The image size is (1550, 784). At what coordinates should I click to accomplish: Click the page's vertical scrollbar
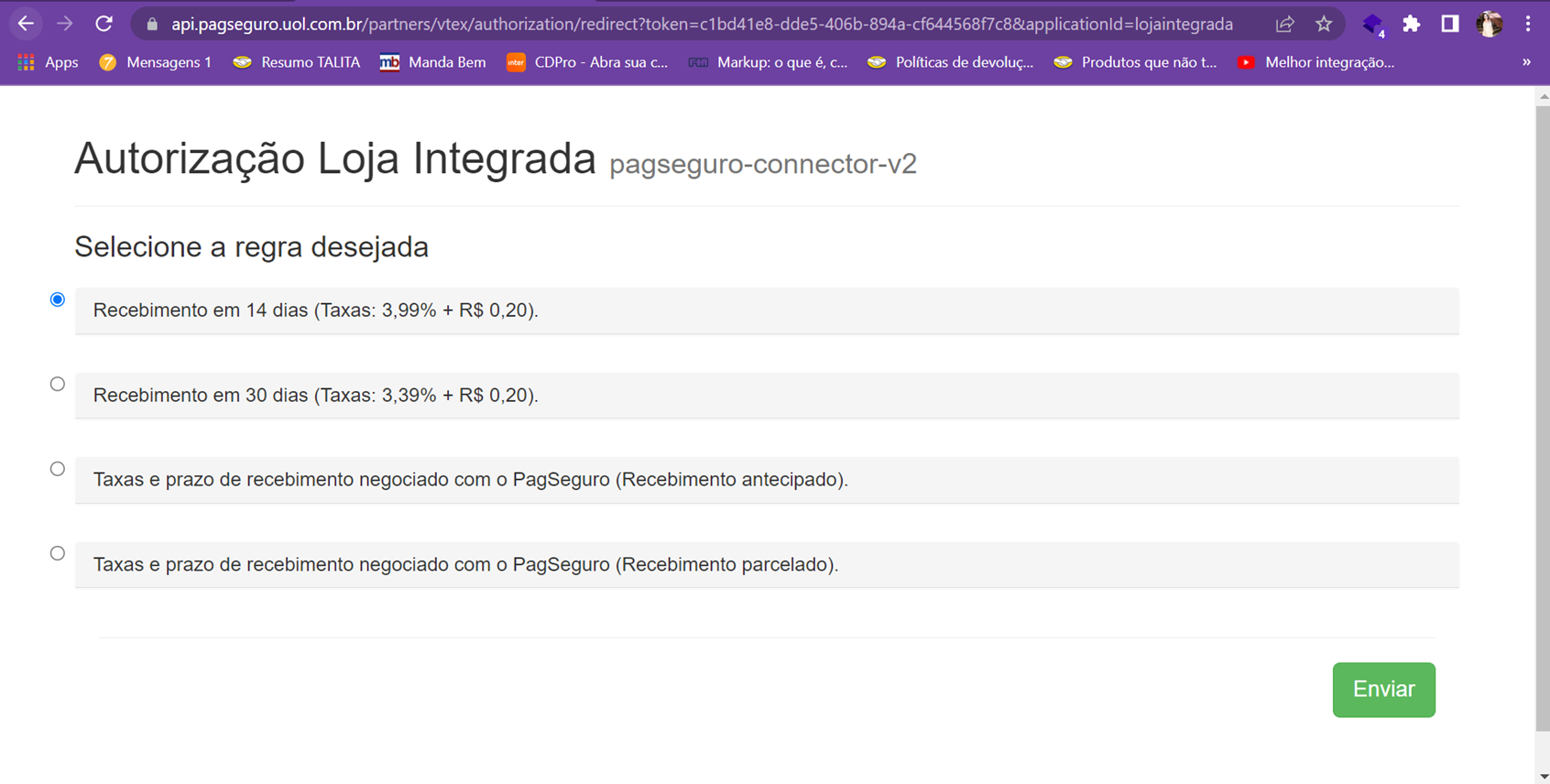click(1543, 417)
